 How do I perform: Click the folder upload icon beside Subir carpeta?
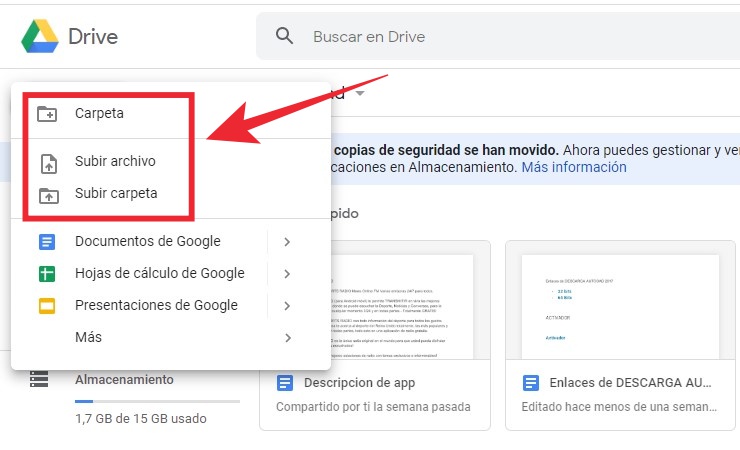(49, 195)
